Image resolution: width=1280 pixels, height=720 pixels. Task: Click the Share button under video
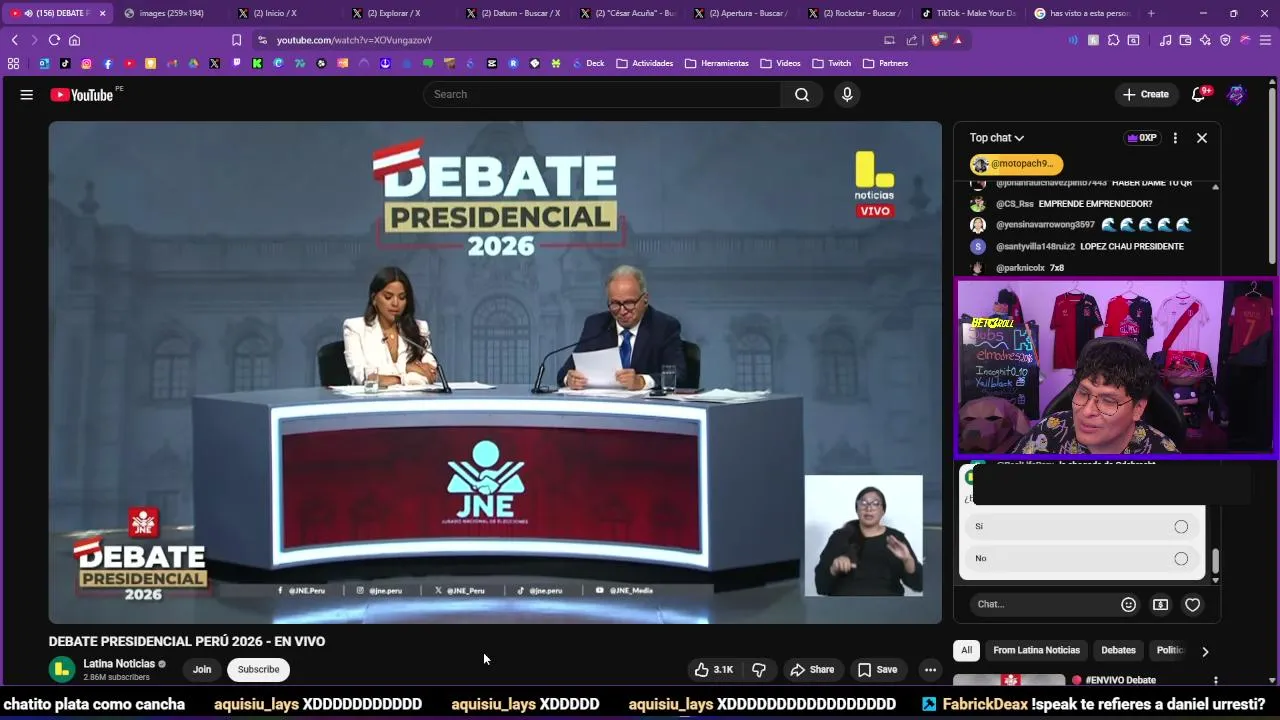(x=812, y=670)
